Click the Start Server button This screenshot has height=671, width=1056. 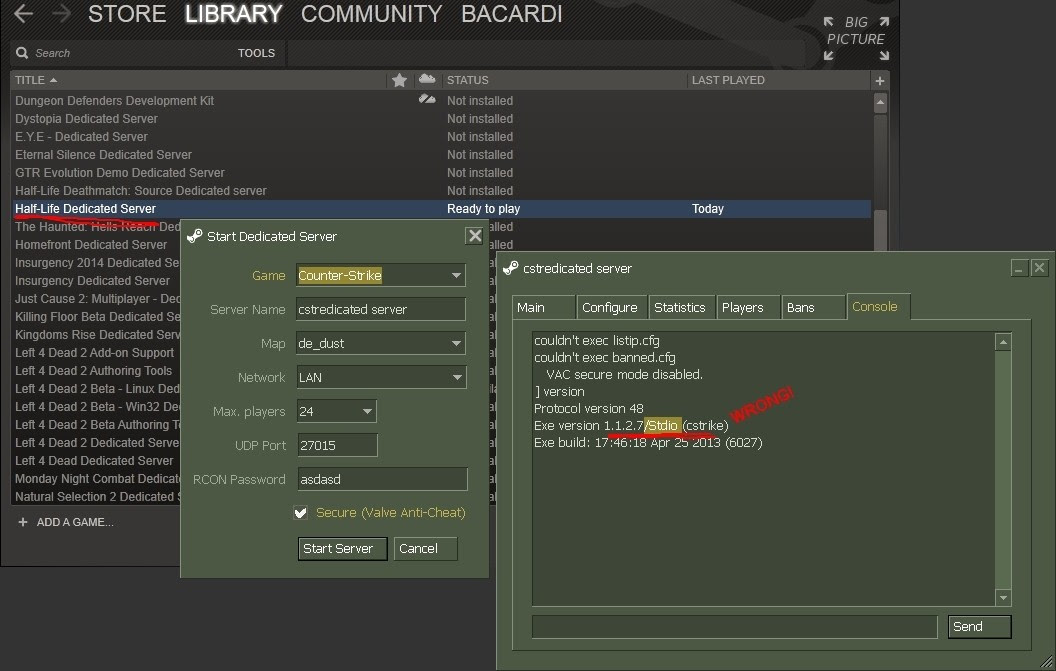(342, 548)
